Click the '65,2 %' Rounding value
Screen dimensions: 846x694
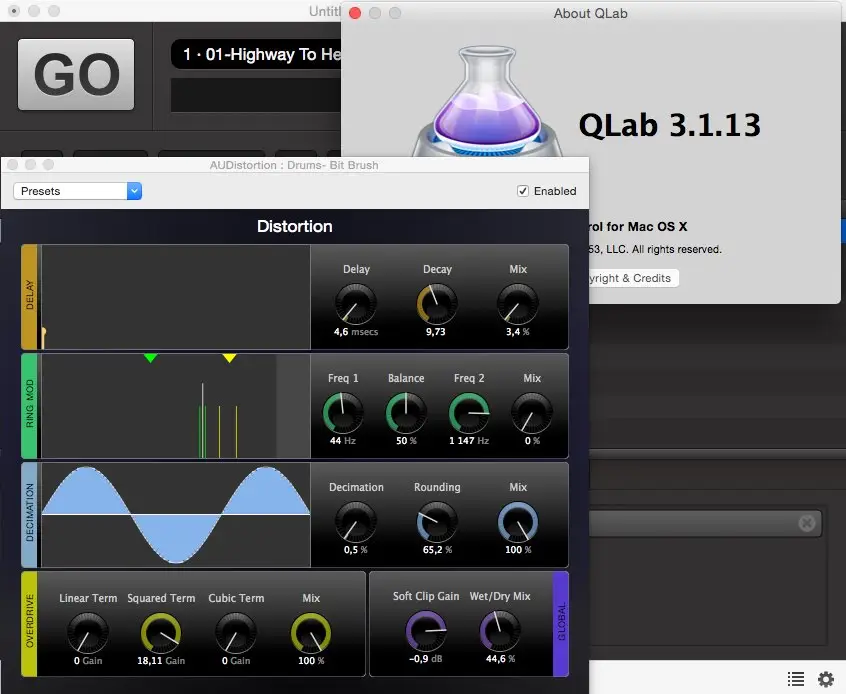pyautogui.click(x=437, y=550)
